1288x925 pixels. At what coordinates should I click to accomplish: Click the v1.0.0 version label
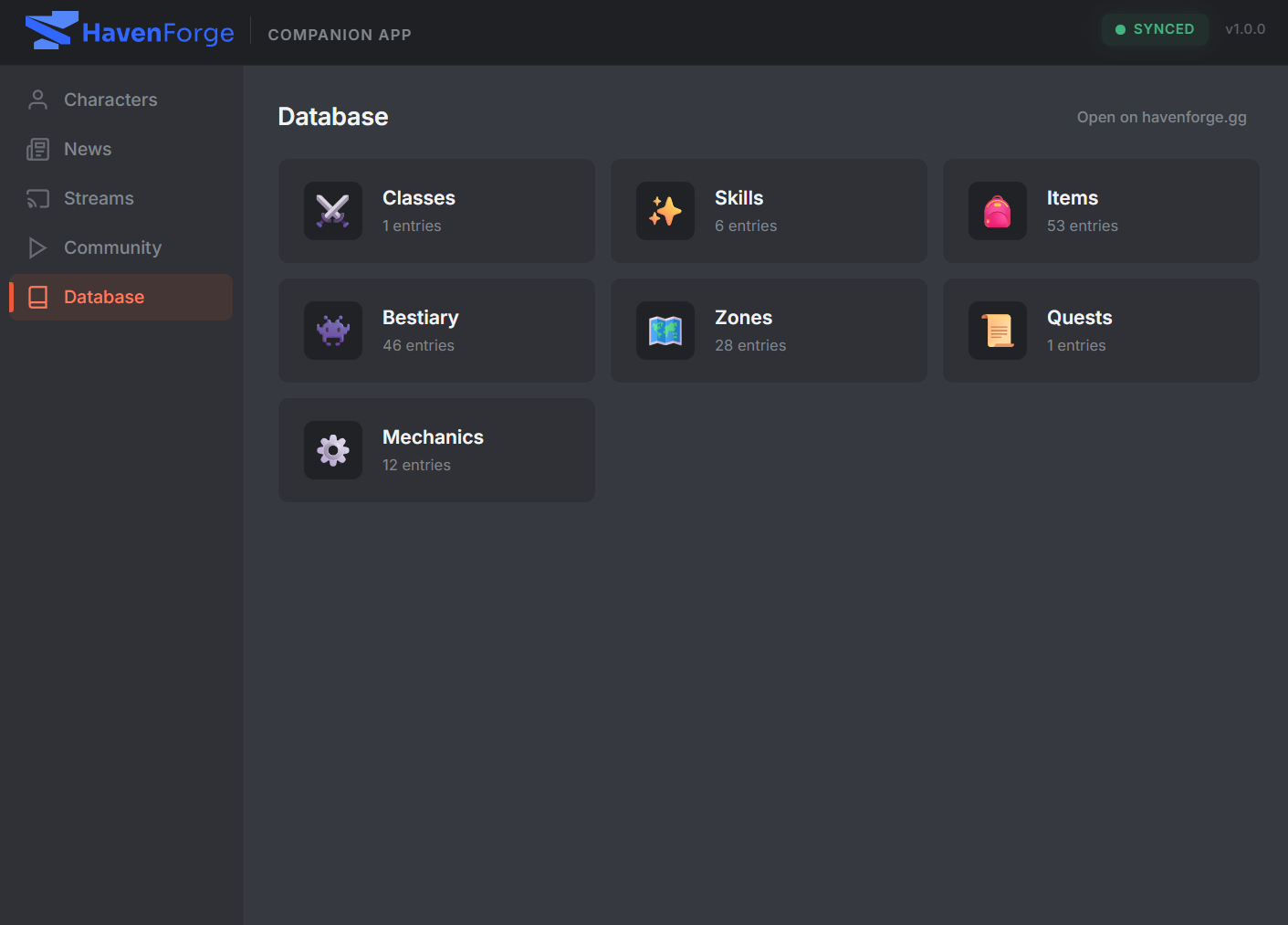pyautogui.click(x=1245, y=29)
